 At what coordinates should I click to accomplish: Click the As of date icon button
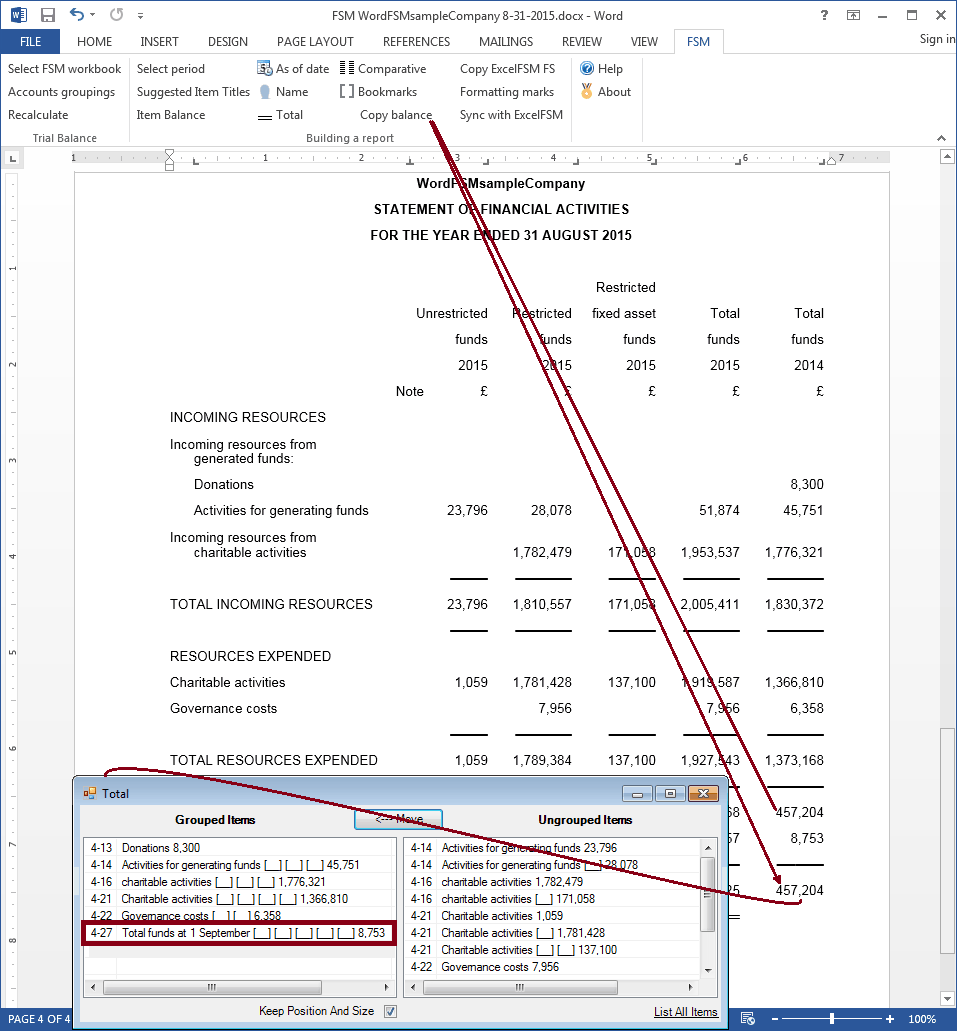pos(264,68)
